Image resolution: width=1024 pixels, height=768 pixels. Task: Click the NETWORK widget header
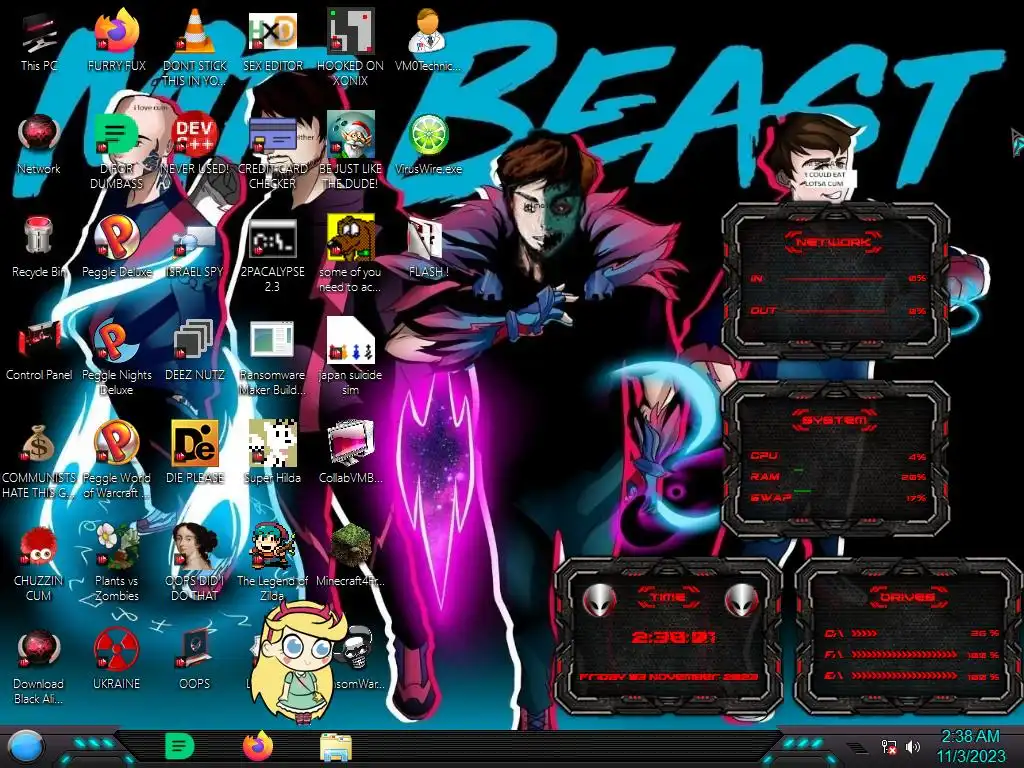(x=833, y=243)
